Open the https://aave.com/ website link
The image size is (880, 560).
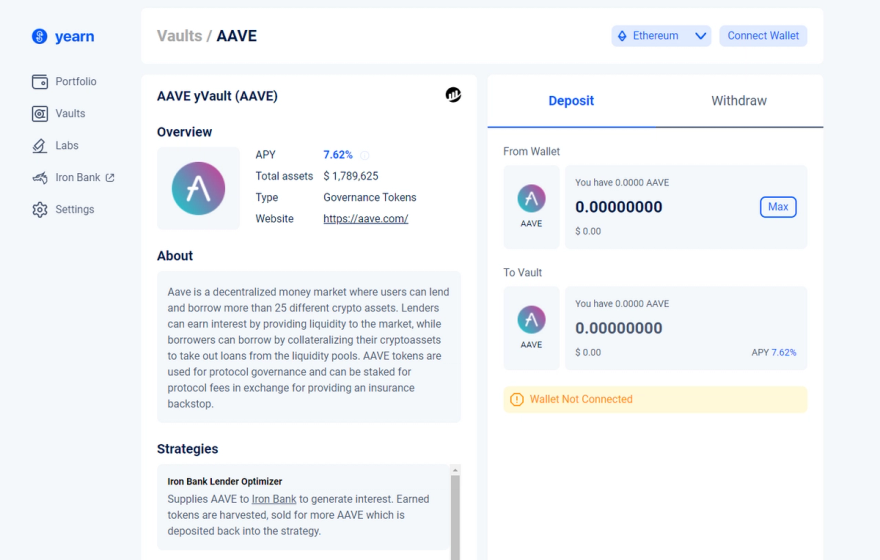click(x=365, y=219)
